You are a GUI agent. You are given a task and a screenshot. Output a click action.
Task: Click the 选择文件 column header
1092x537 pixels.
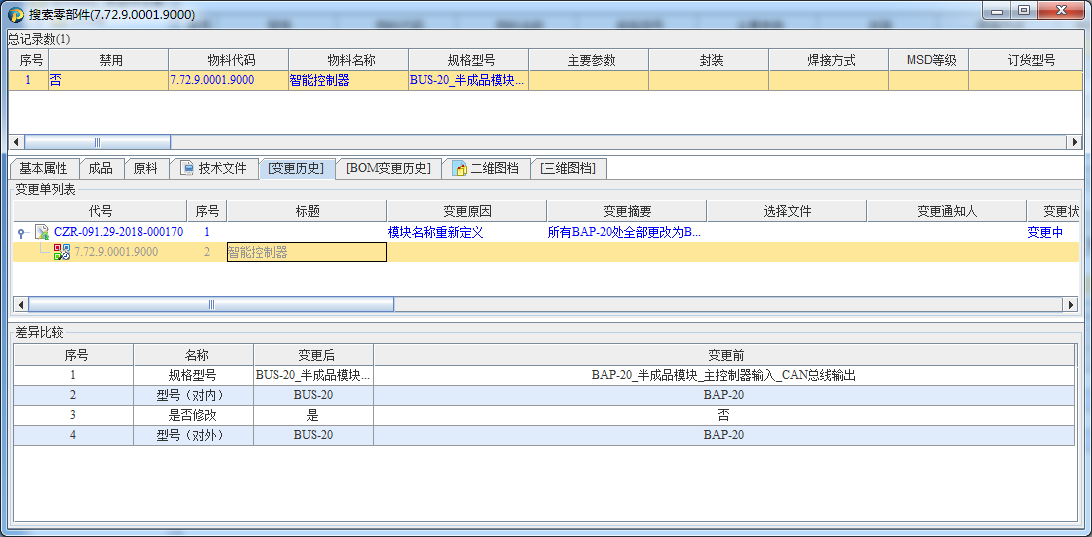(x=787, y=211)
